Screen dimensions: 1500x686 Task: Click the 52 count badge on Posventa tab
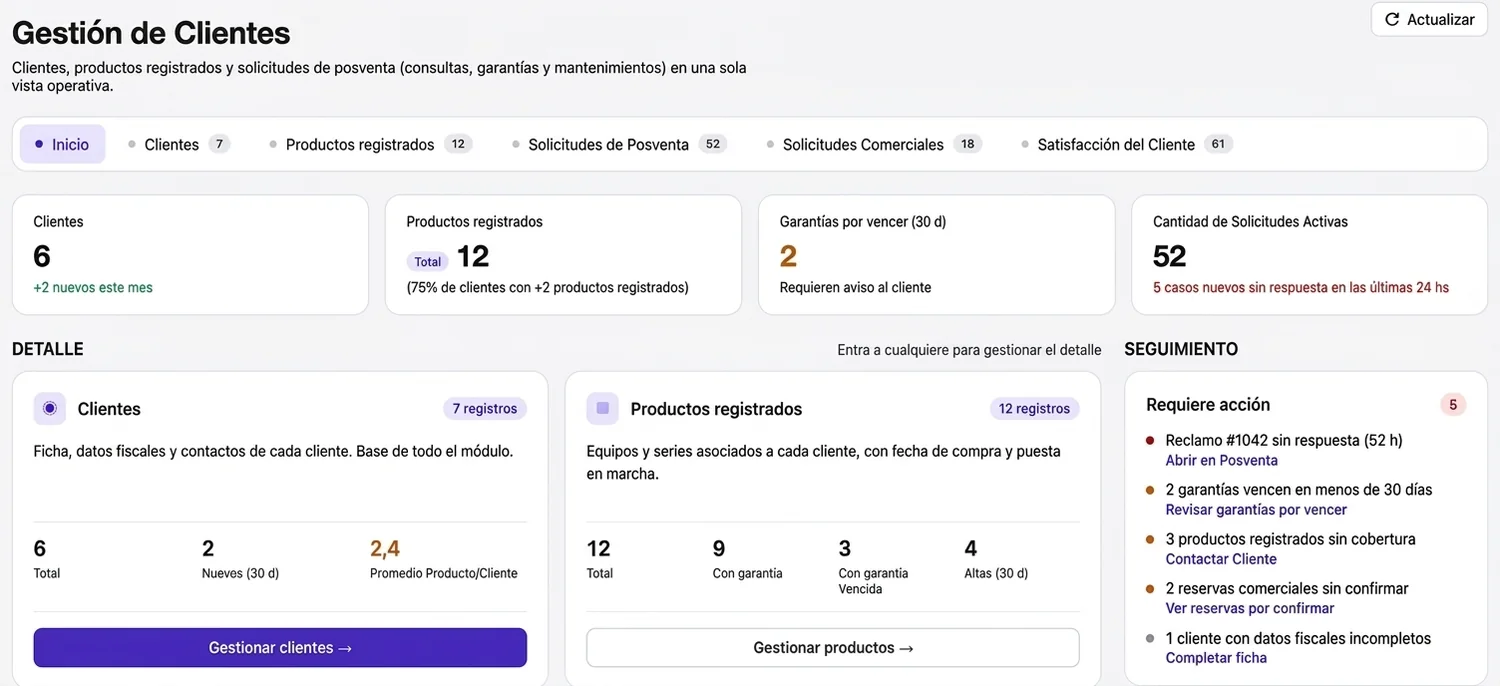coord(712,144)
